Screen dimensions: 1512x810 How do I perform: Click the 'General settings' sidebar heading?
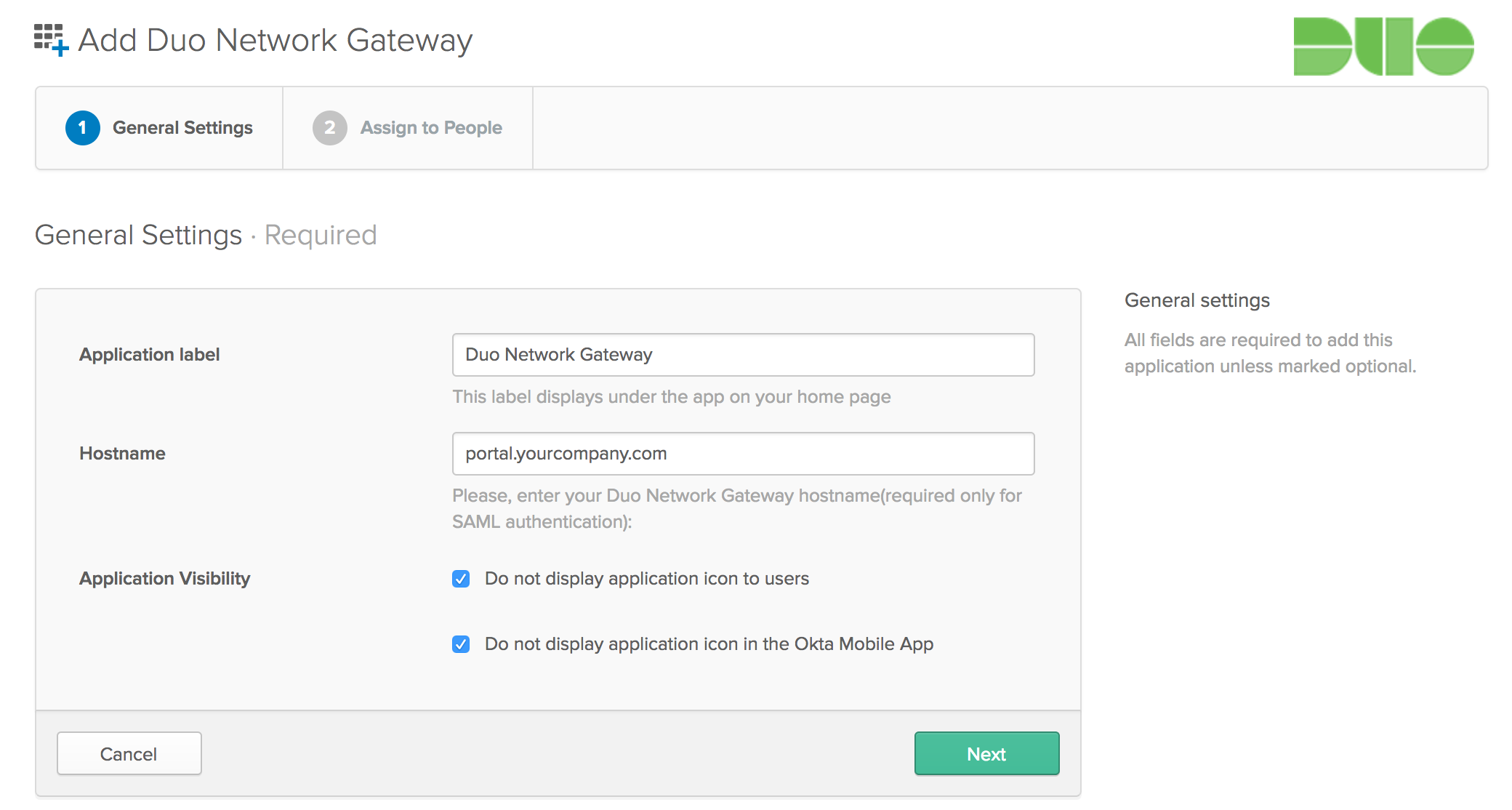(1197, 300)
